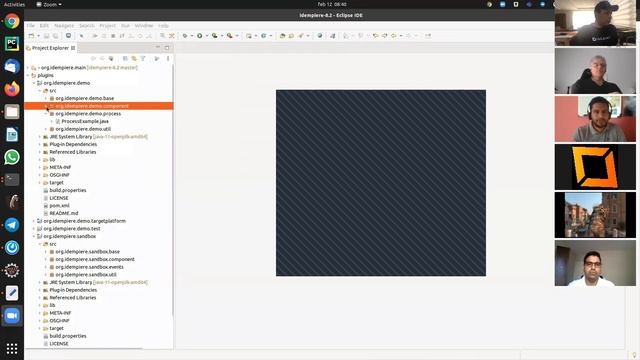Open dropdown arrow next to Back arrow
The image size is (640, 360).
point(401,36)
